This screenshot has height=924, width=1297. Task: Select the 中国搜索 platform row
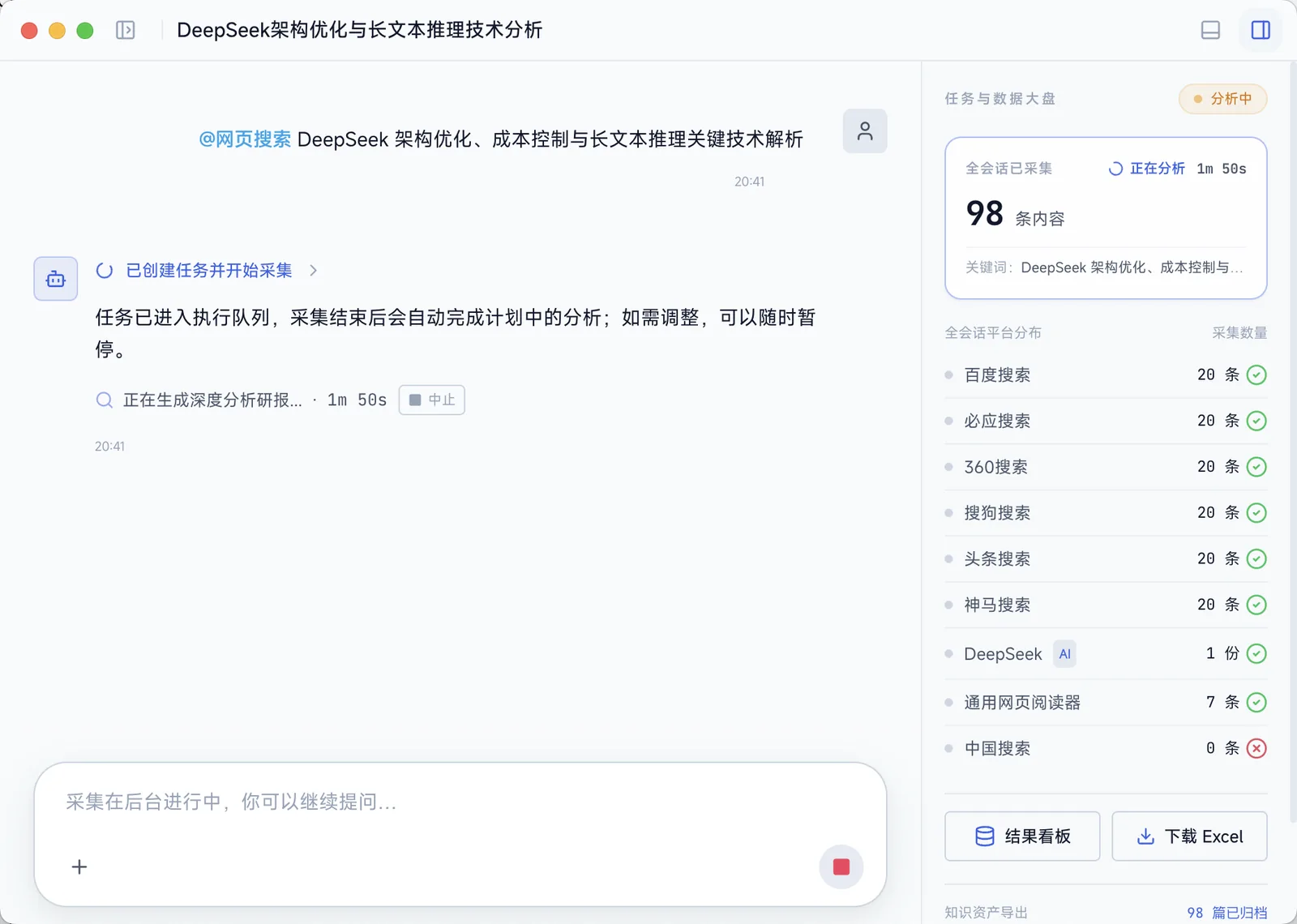point(1106,748)
